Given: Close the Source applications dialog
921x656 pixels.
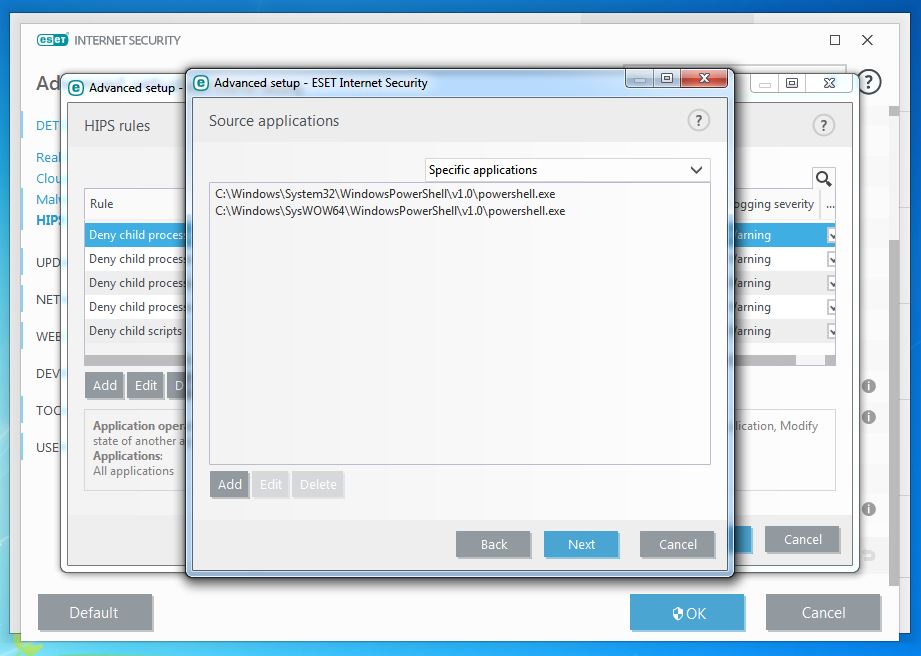Looking at the screenshot, I should [x=704, y=78].
